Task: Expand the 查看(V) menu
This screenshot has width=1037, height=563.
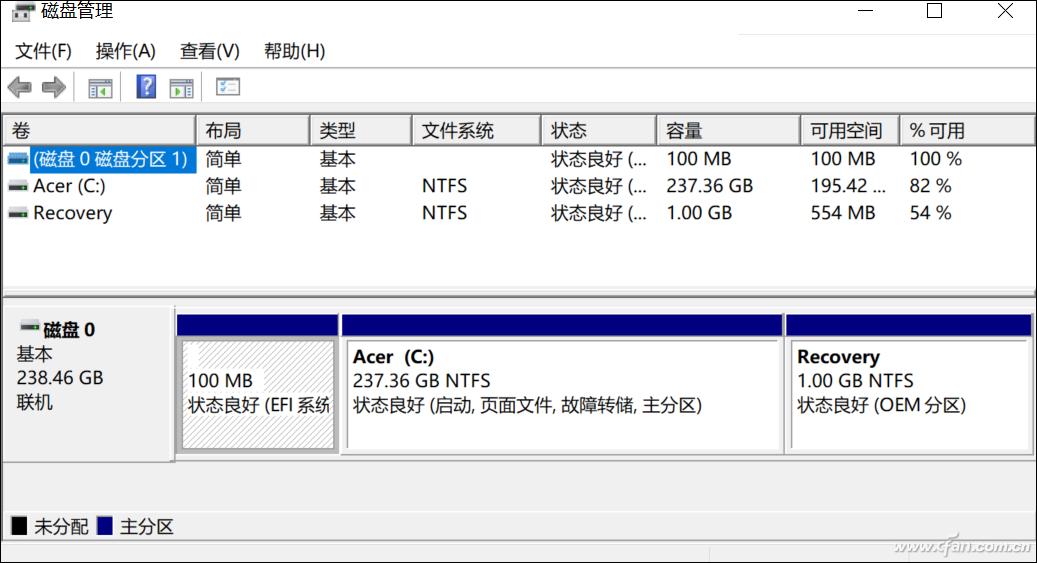Action: tap(209, 51)
